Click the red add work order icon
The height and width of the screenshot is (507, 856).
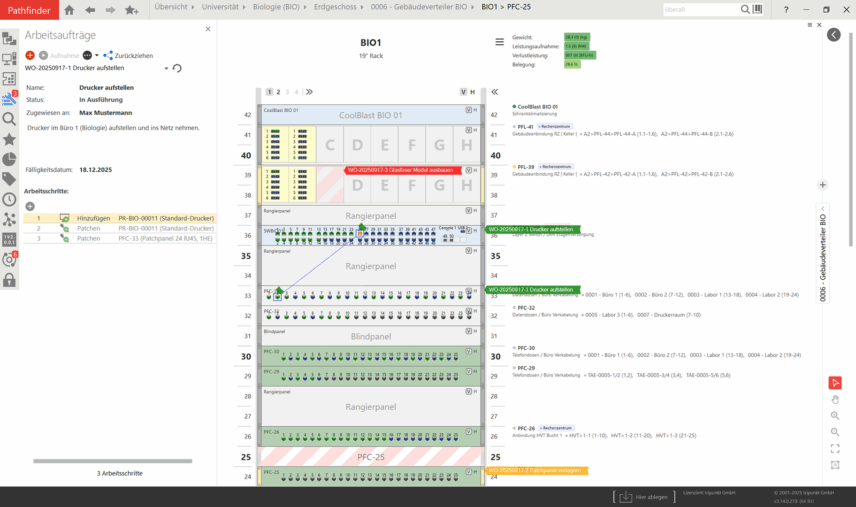pyautogui.click(x=30, y=55)
